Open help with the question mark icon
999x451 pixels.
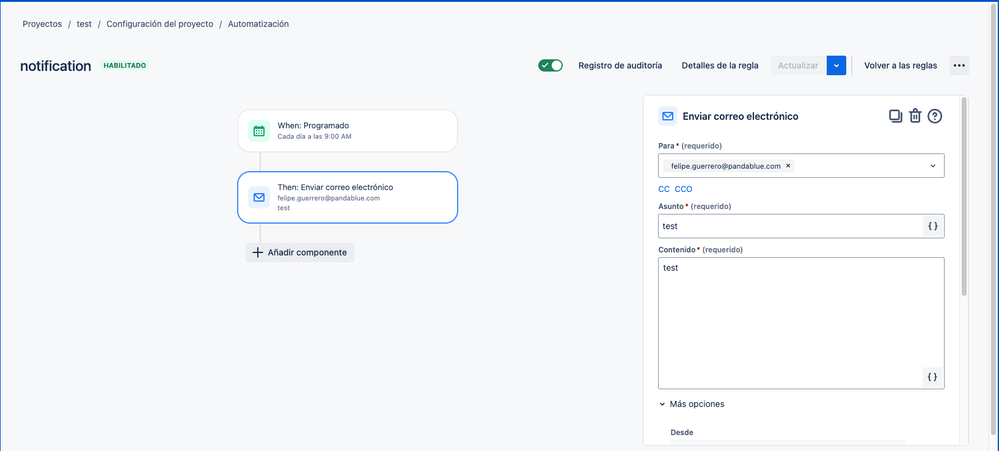pyautogui.click(x=935, y=116)
